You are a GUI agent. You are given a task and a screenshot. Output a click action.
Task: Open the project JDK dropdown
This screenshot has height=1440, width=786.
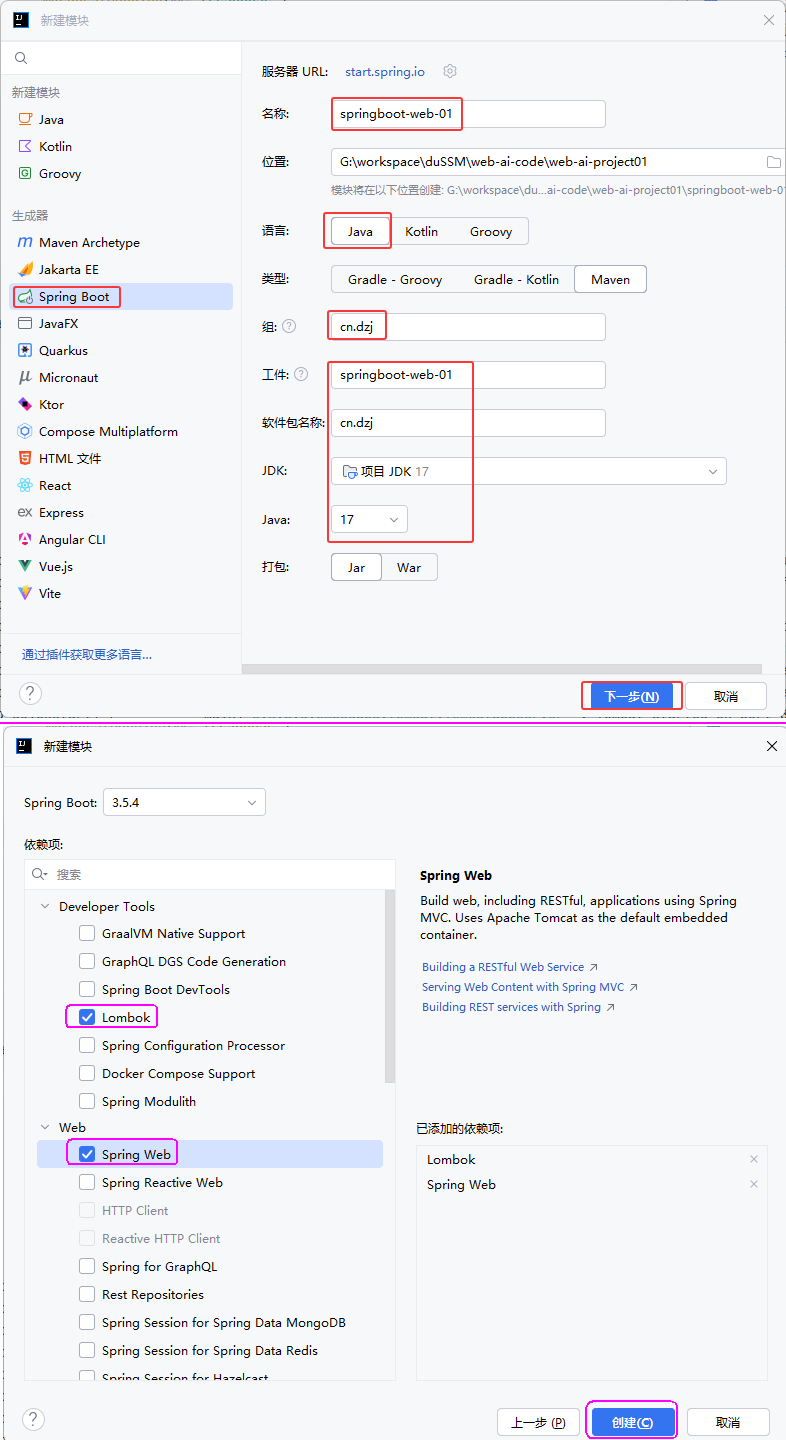pos(528,472)
